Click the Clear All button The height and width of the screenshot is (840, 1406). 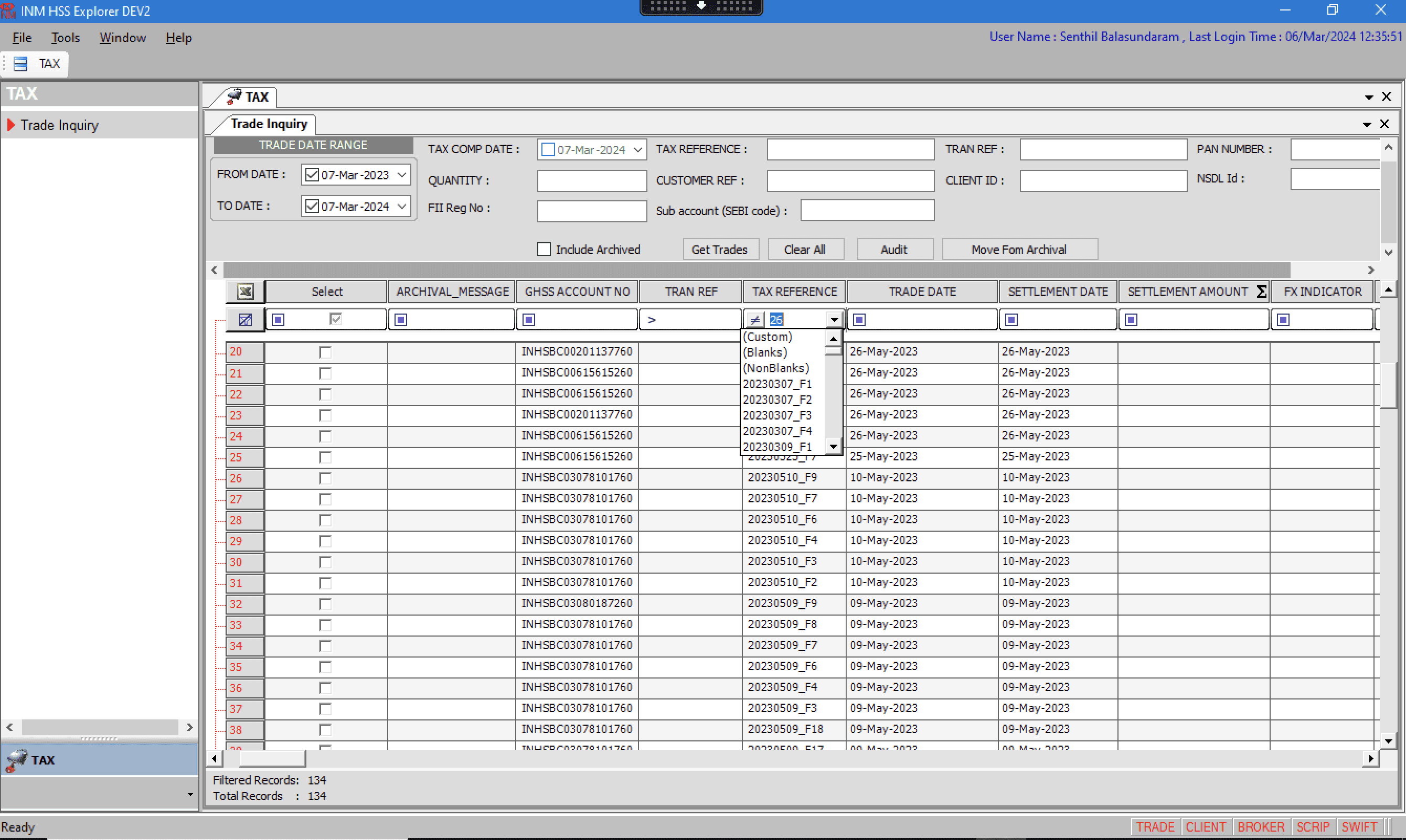[805, 249]
